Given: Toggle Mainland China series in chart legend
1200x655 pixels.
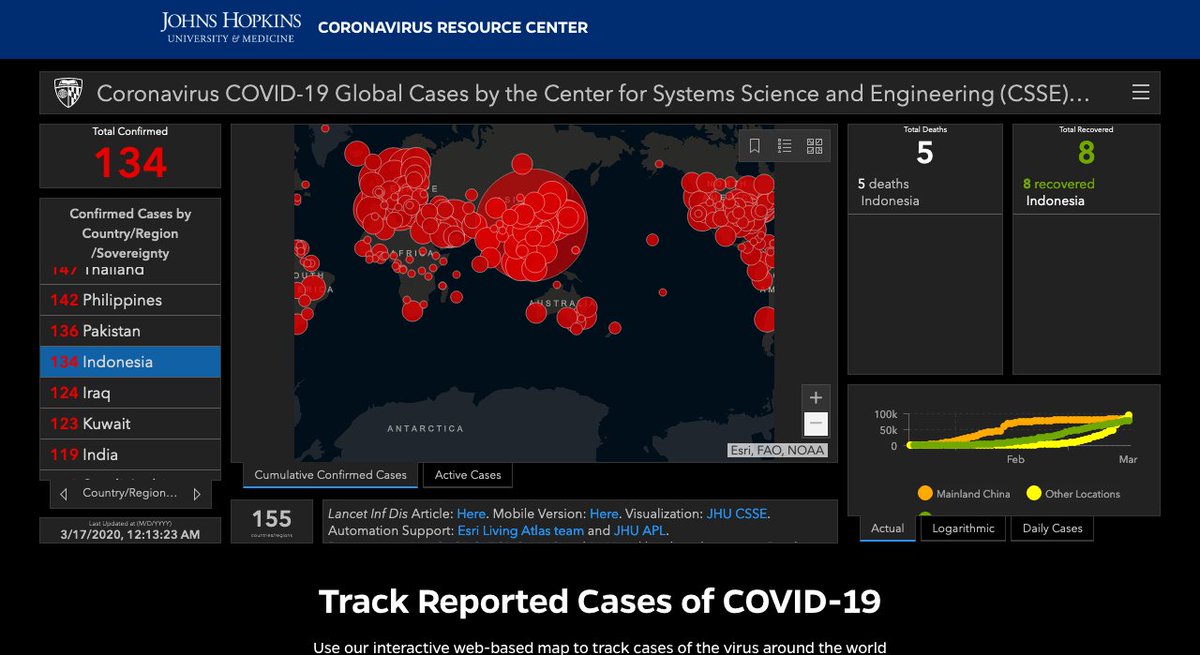Looking at the screenshot, I should (x=964, y=494).
